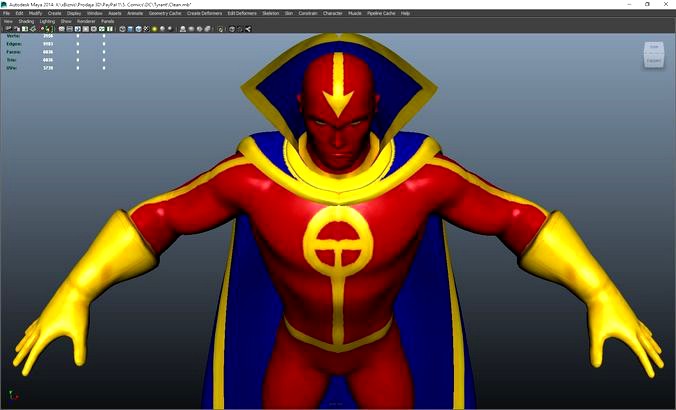Open the Window menu

(94, 13)
